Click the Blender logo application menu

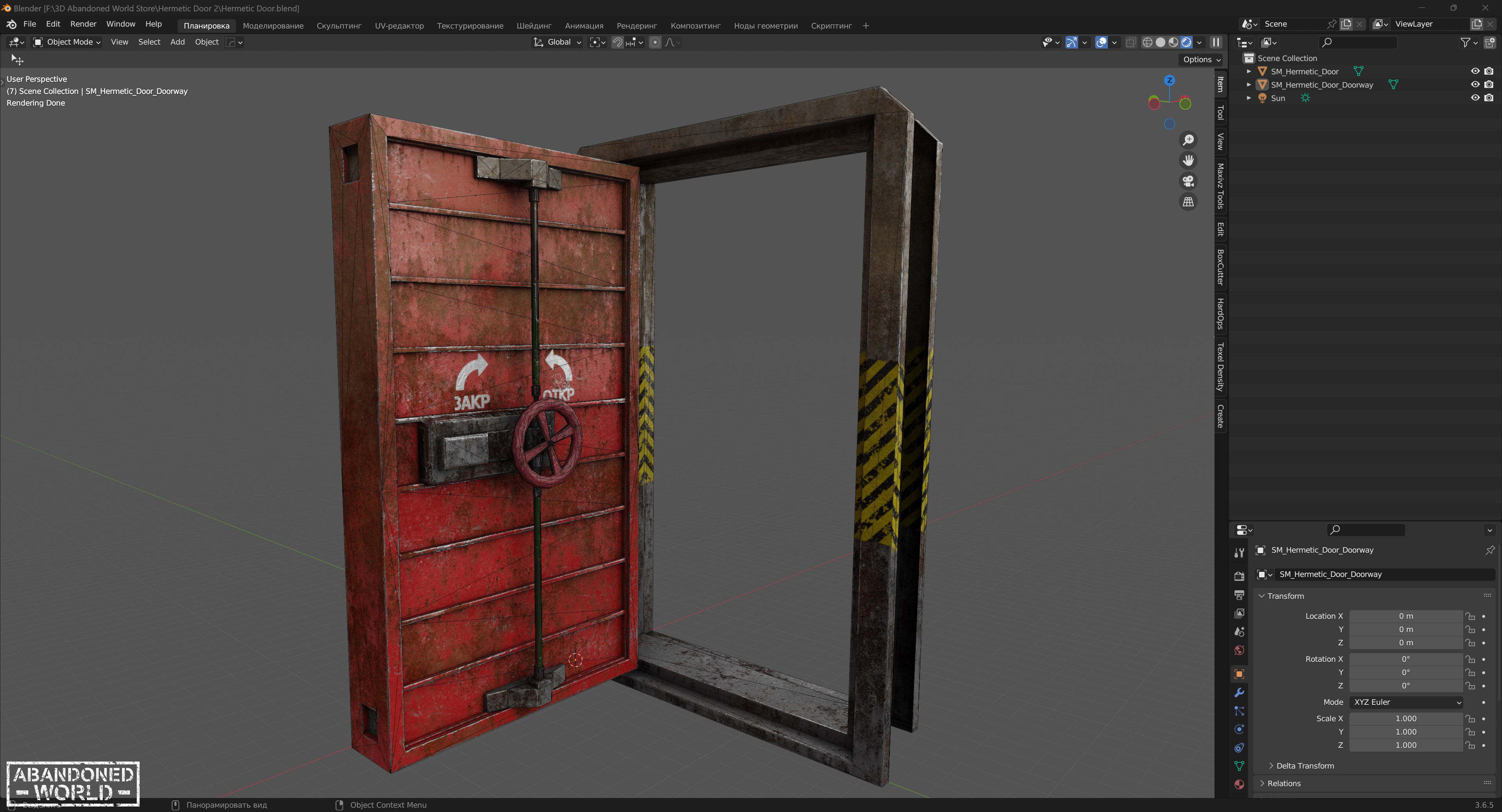coord(11,24)
